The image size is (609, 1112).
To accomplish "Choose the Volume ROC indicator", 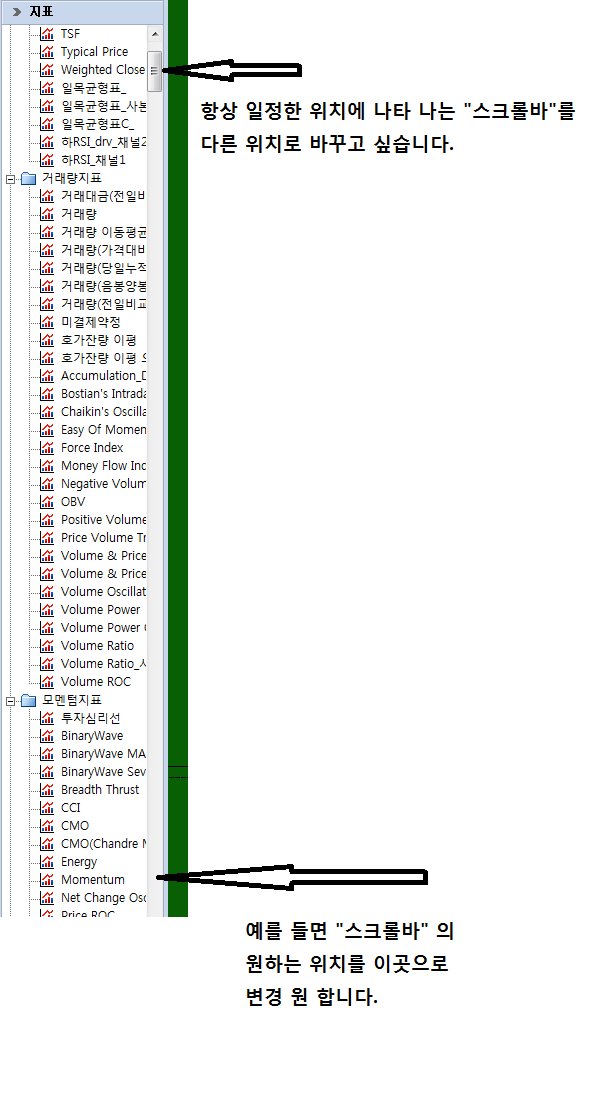I will [95, 682].
